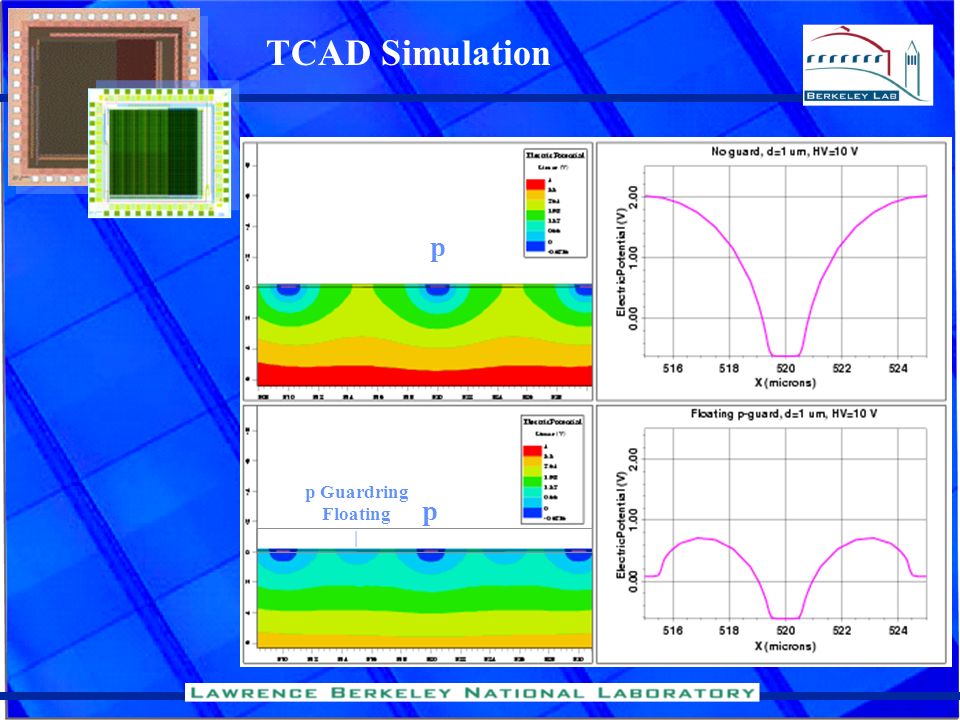The width and height of the screenshot is (960, 720).
Task: Click the large "p" label in the lower contour plot
Action: [x=430, y=513]
